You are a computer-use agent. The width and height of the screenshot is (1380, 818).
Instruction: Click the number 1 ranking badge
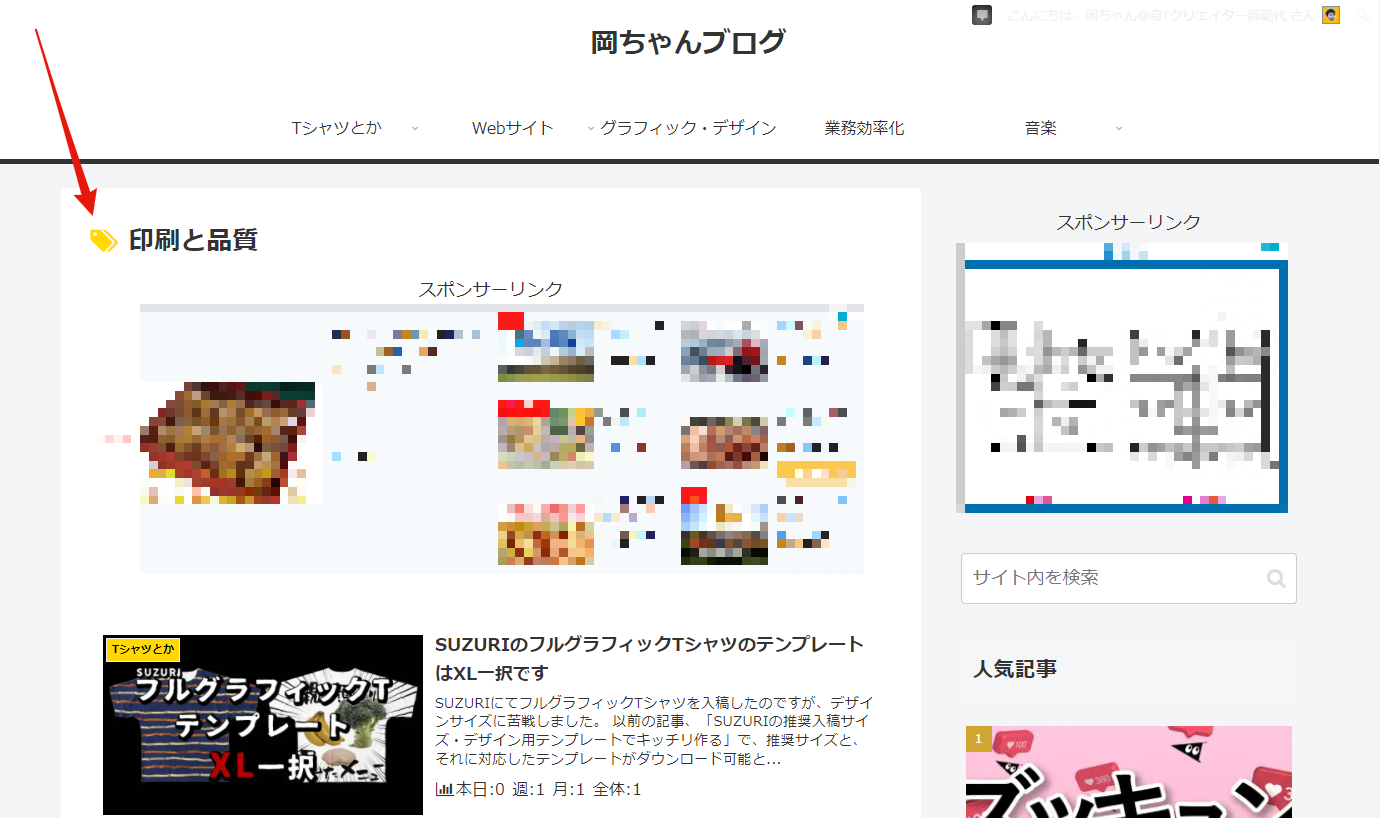coord(978,739)
